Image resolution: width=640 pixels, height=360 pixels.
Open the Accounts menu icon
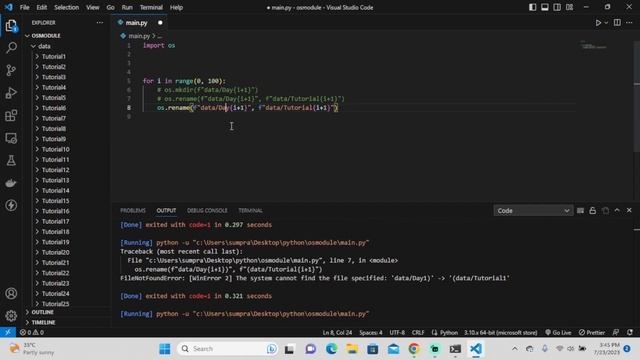(11, 293)
